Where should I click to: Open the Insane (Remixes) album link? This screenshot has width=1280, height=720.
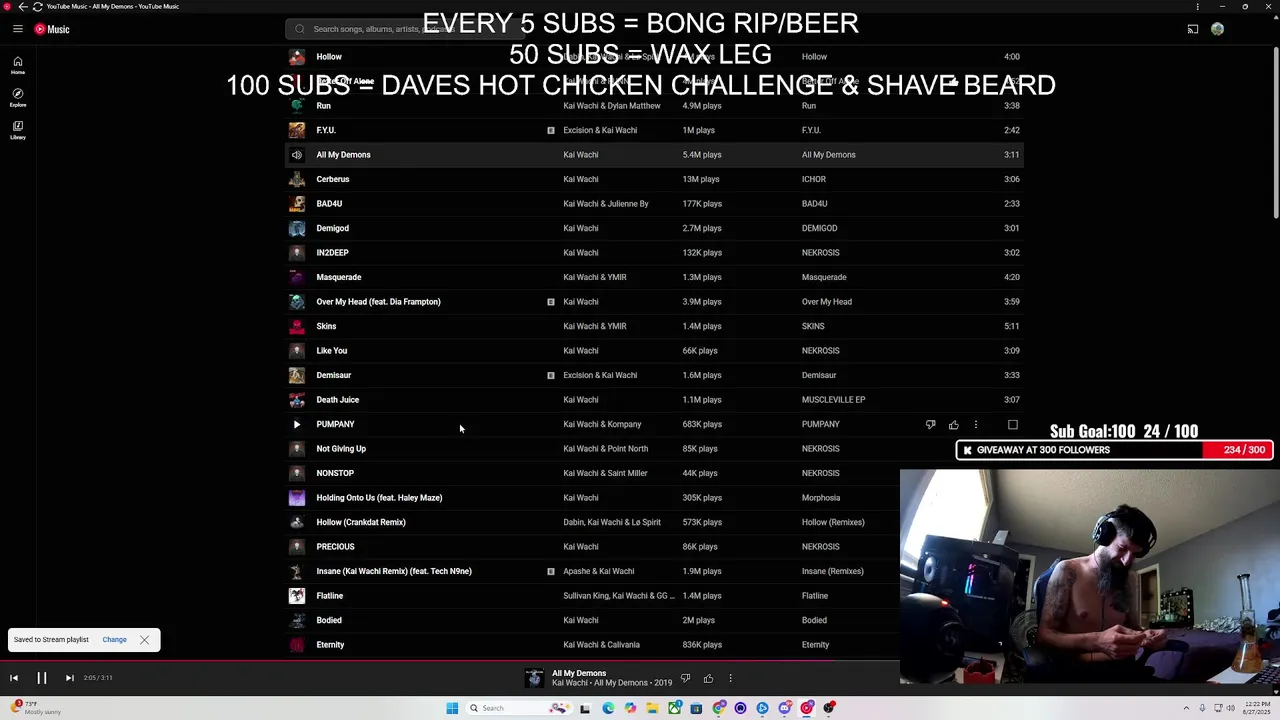coord(832,571)
